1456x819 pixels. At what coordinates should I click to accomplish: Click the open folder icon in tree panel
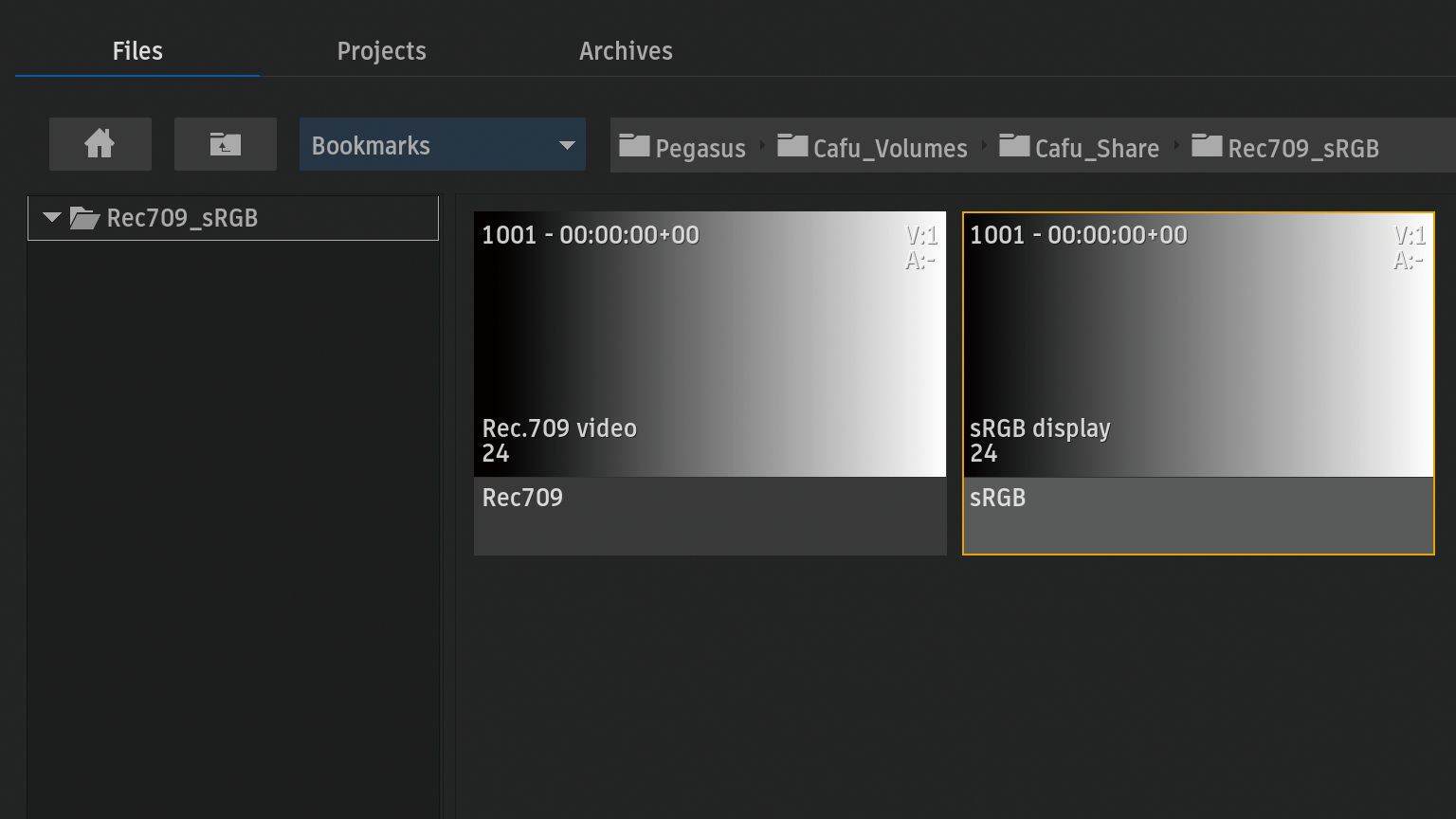coord(84,219)
